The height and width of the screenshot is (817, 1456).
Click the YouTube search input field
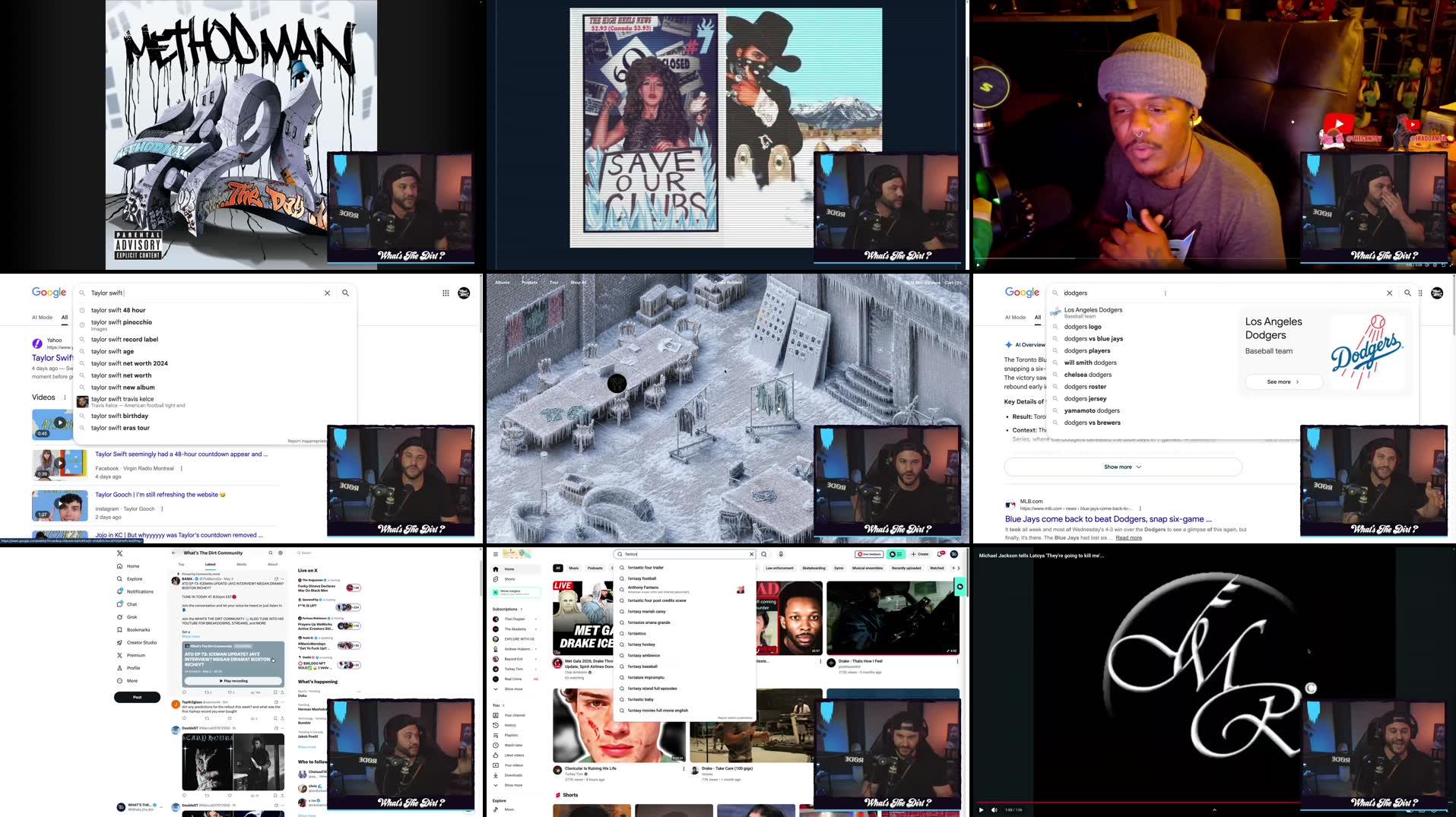pyautogui.click(x=684, y=554)
